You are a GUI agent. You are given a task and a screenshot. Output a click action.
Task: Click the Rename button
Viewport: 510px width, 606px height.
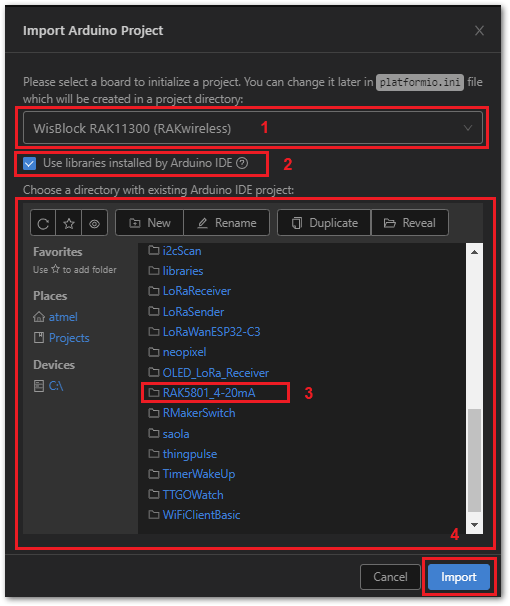coord(227,223)
